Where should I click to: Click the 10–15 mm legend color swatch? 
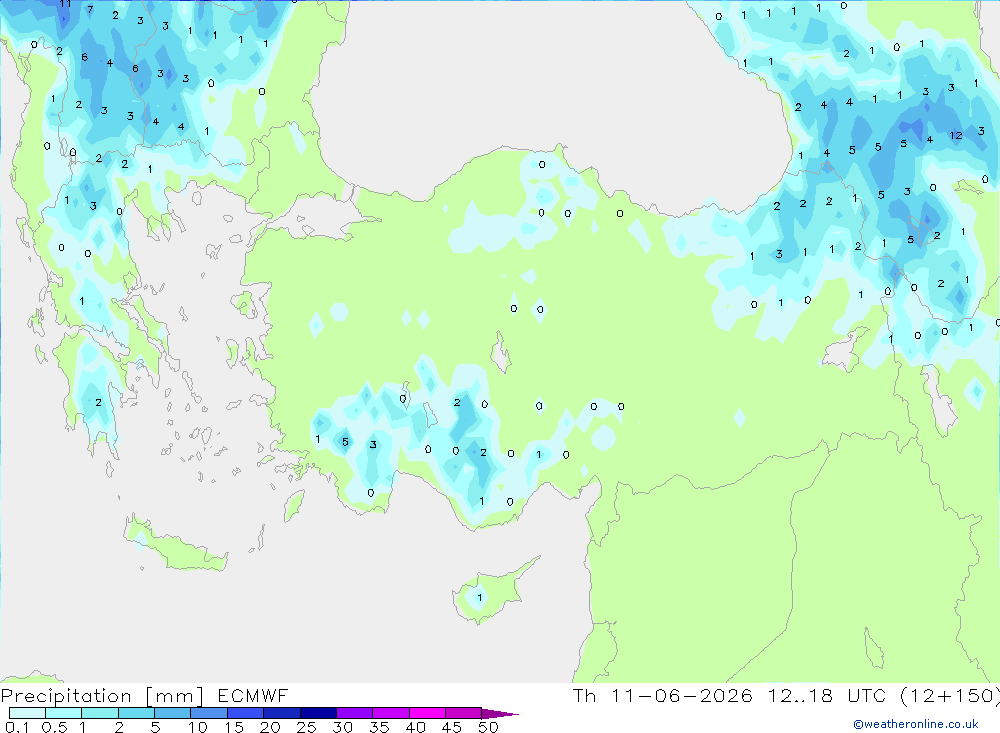coord(209,713)
